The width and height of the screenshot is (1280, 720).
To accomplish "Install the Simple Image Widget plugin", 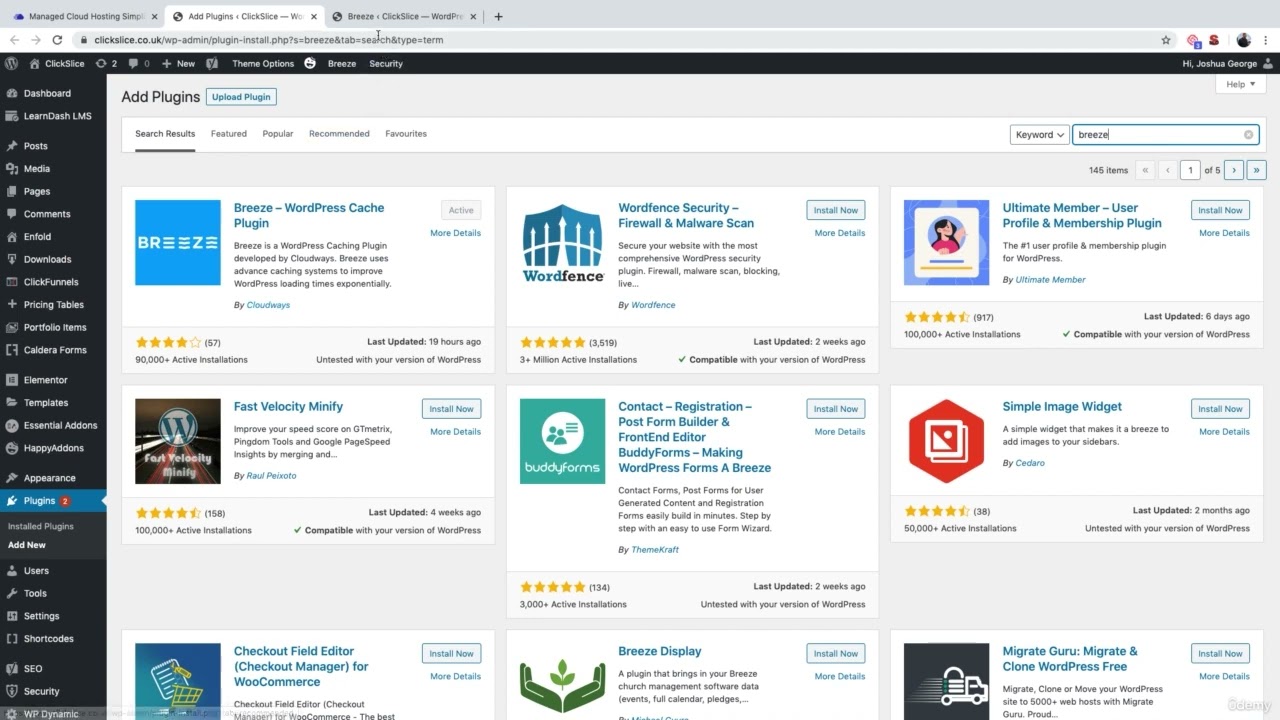I will tap(1220, 409).
